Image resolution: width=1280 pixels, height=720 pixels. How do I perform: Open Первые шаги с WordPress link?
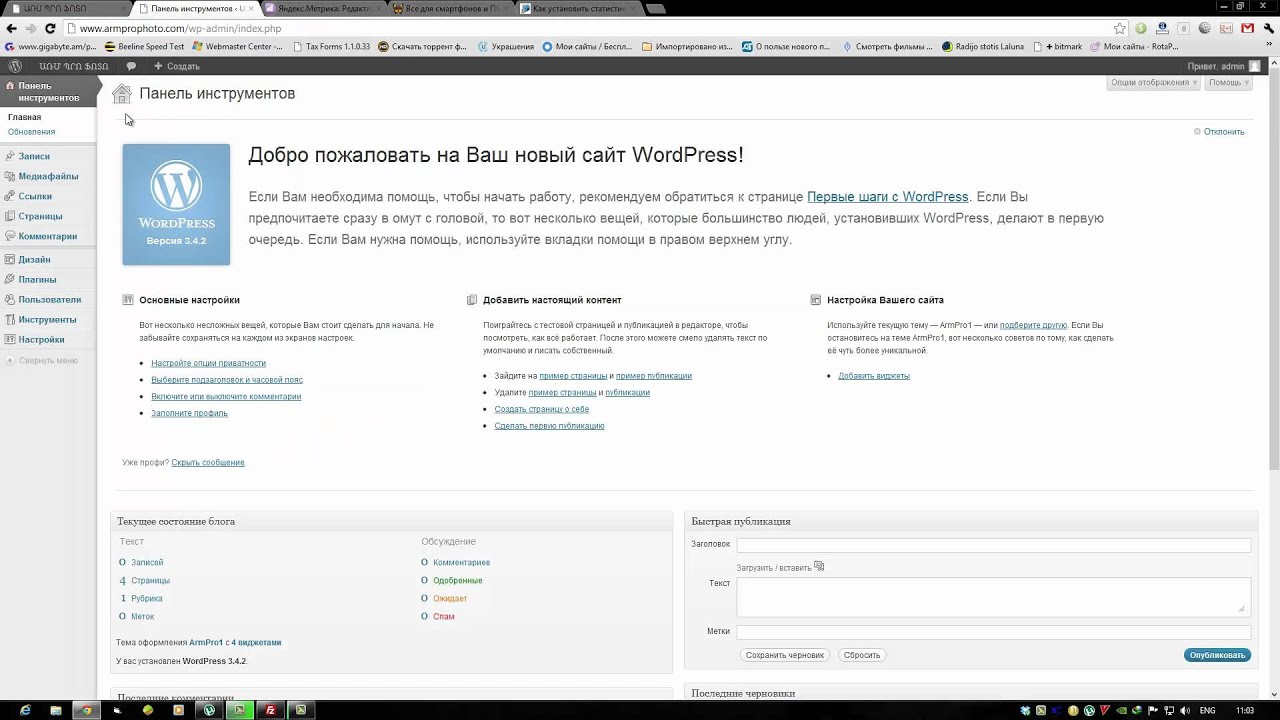pyautogui.click(x=887, y=197)
